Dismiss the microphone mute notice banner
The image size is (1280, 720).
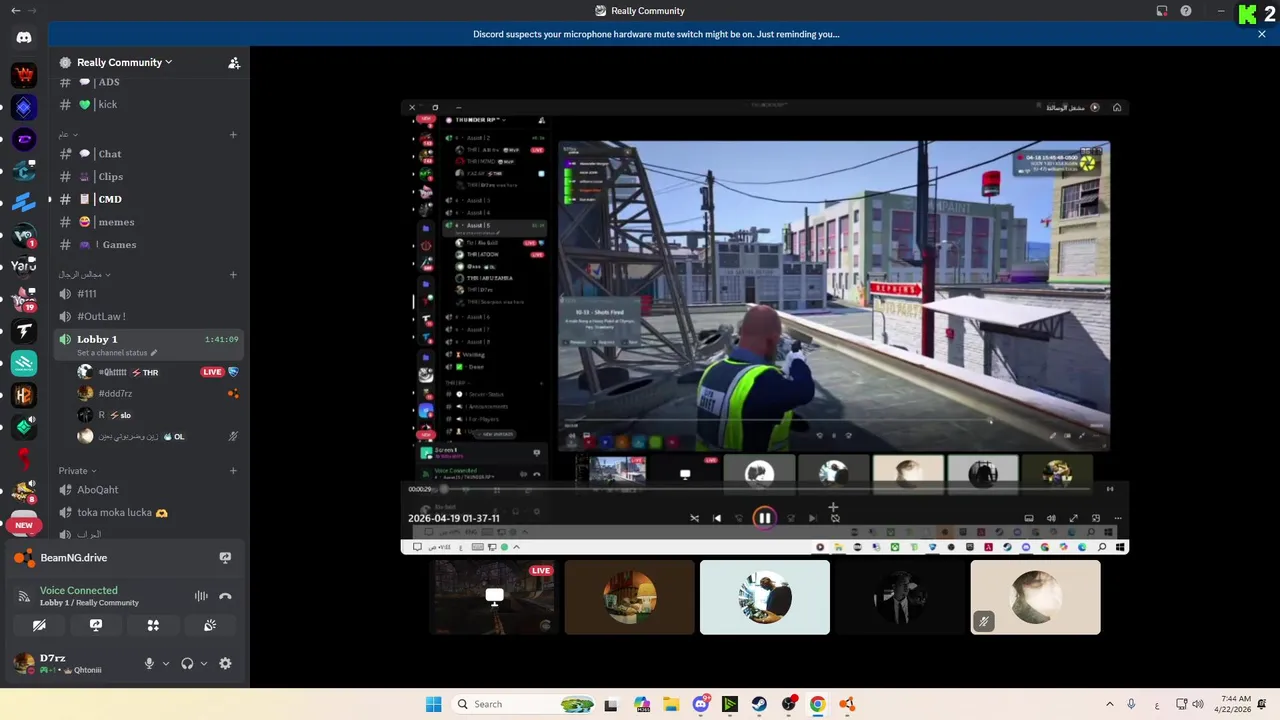1262,34
